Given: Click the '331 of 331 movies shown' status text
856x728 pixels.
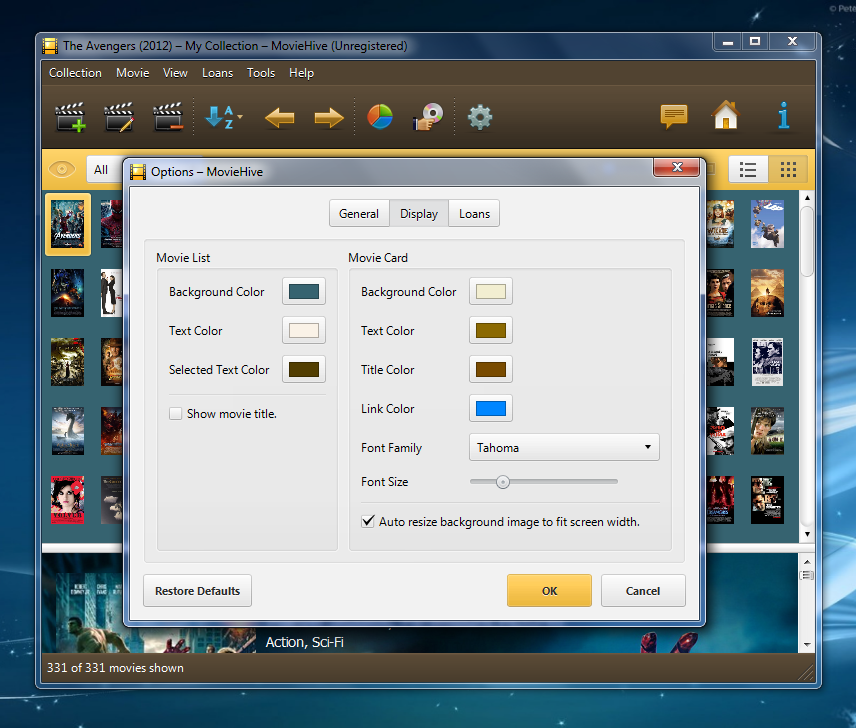Looking at the screenshot, I should click(115, 668).
